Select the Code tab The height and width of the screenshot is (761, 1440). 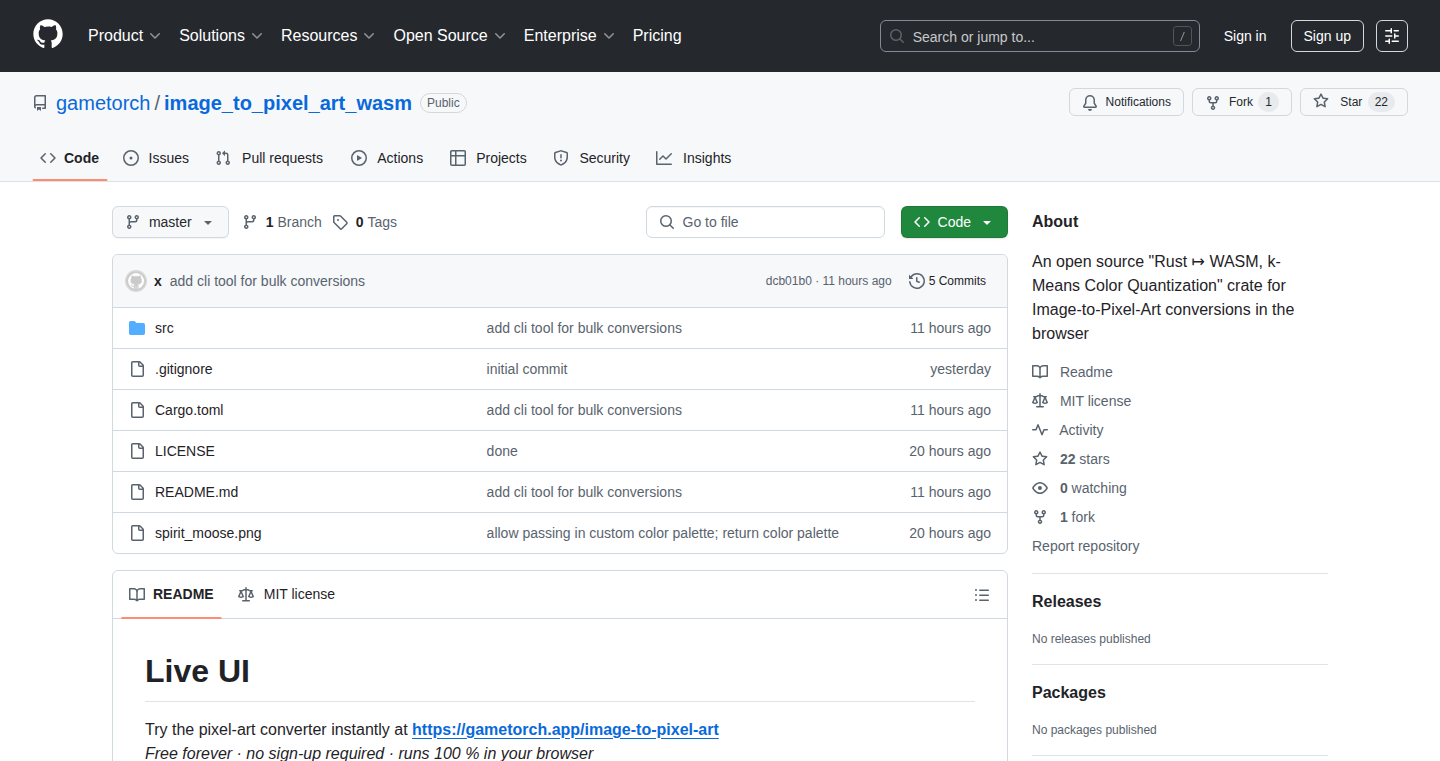click(x=70, y=158)
